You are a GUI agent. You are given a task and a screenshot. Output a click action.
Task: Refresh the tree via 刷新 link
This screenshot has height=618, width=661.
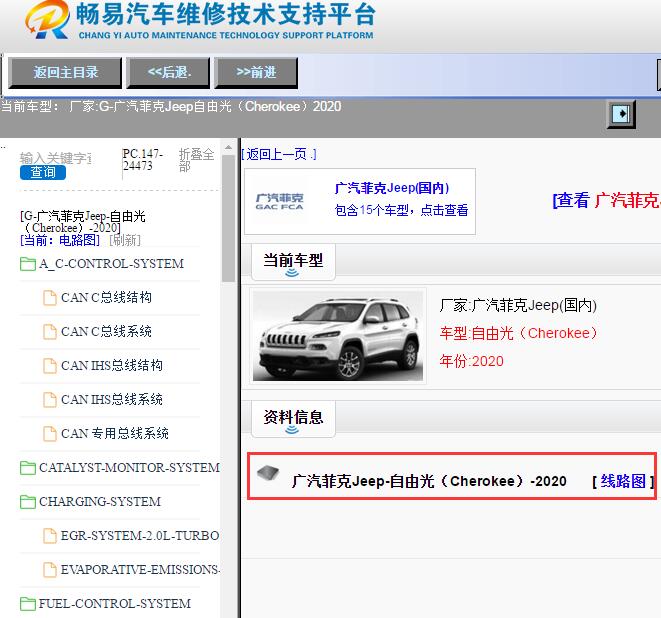tap(125, 240)
